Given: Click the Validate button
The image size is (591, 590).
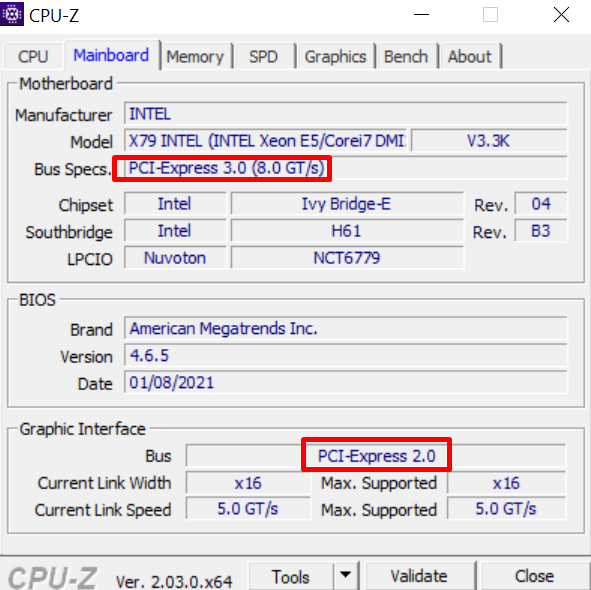Looking at the screenshot, I should [419, 576].
